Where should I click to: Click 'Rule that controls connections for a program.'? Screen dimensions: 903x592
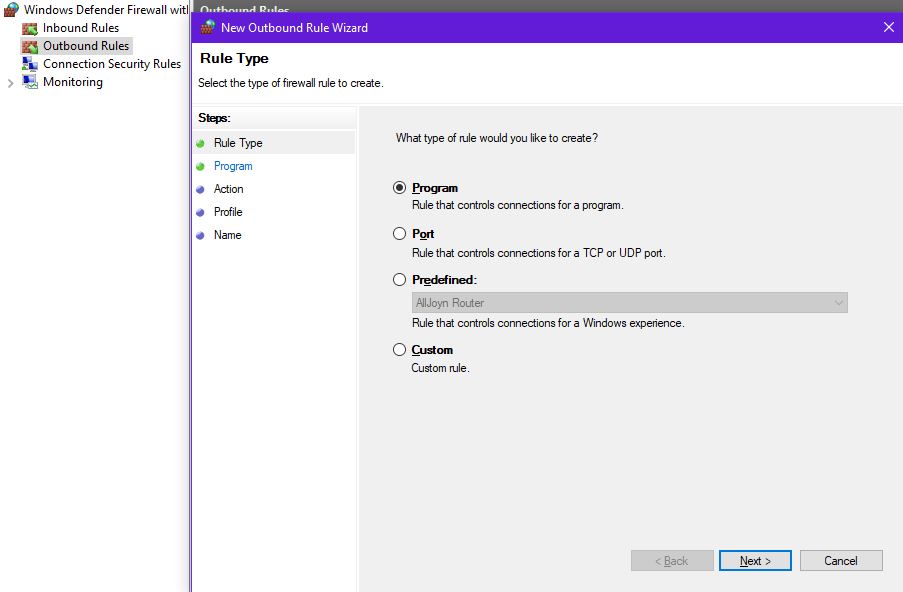click(x=518, y=205)
